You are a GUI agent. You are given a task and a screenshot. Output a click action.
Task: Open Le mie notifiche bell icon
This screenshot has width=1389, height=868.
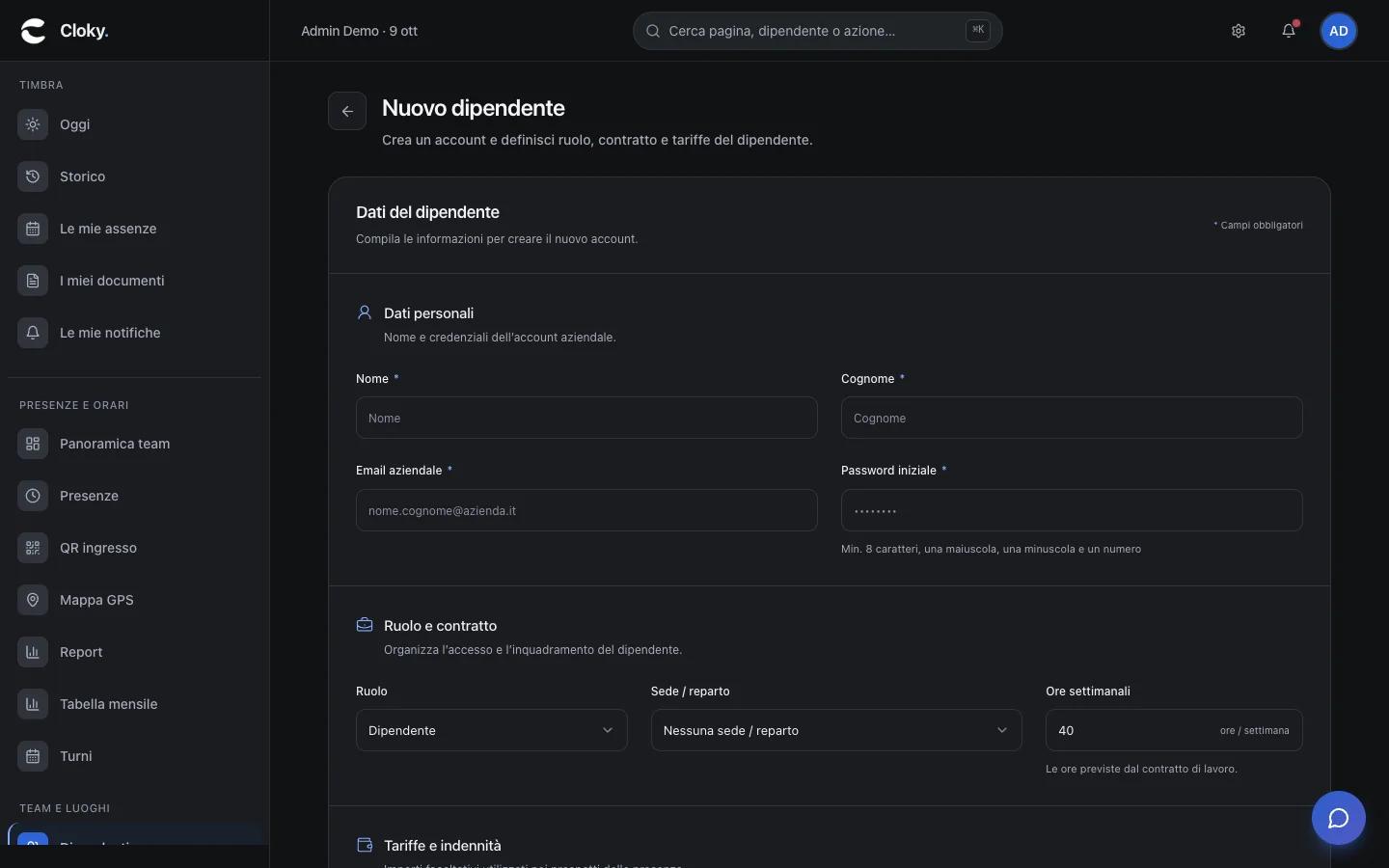(x=33, y=333)
